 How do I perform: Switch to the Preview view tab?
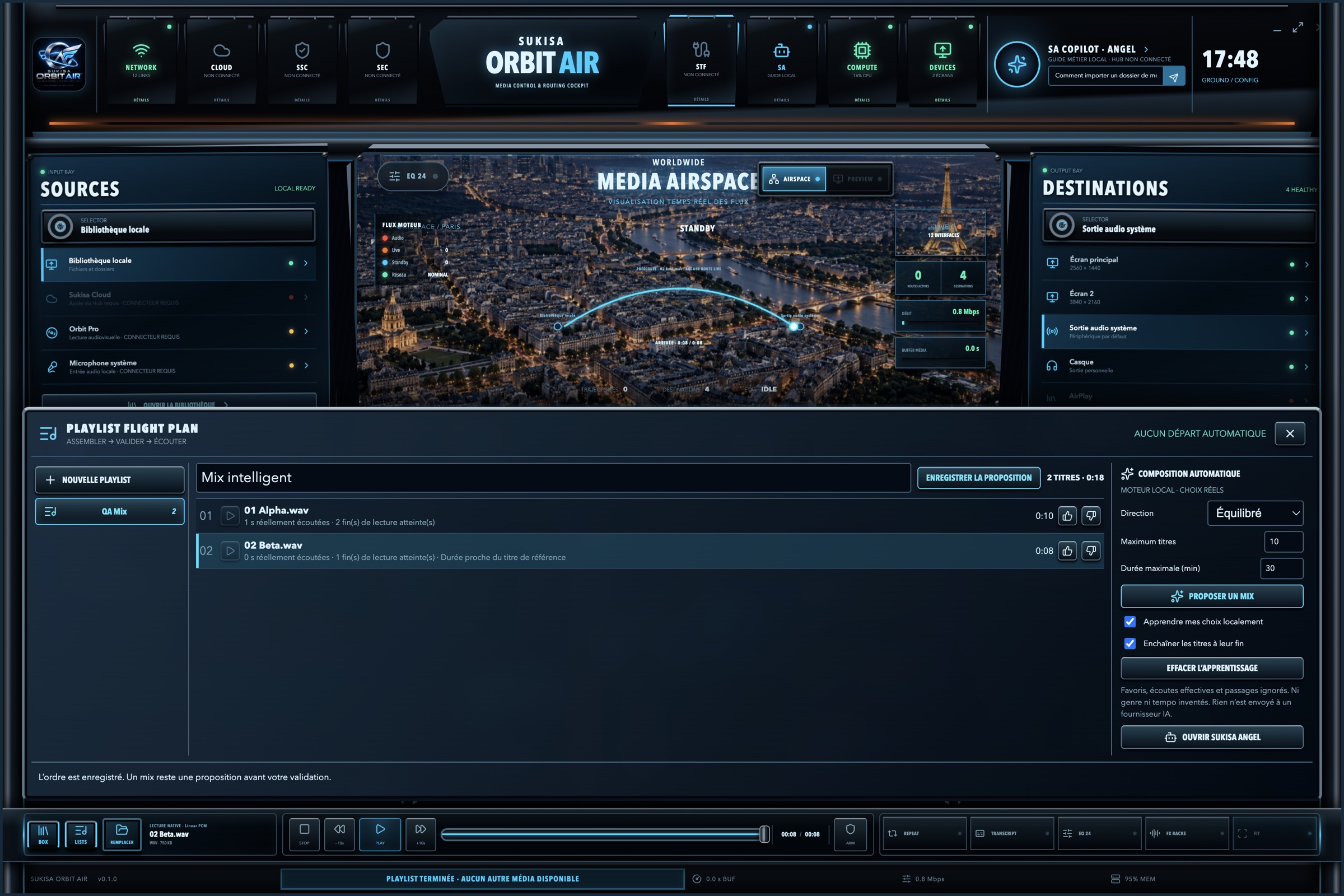coord(859,179)
